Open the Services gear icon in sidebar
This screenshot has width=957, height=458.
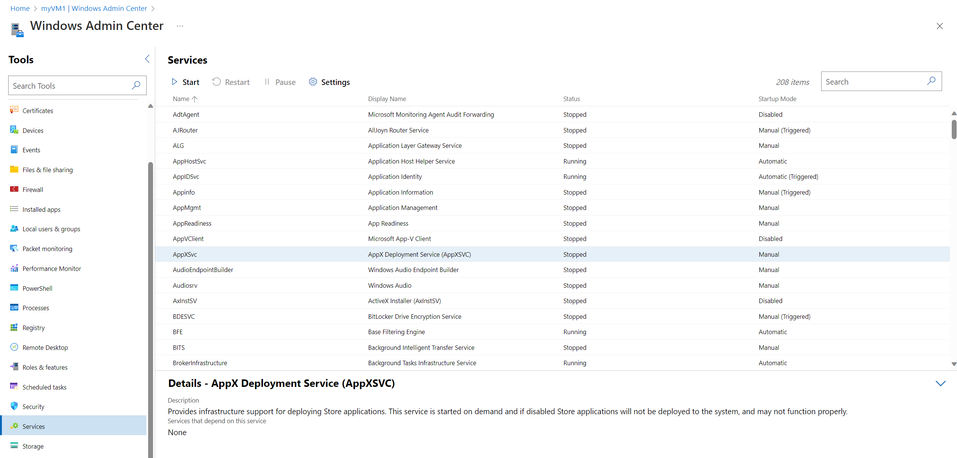(x=14, y=426)
